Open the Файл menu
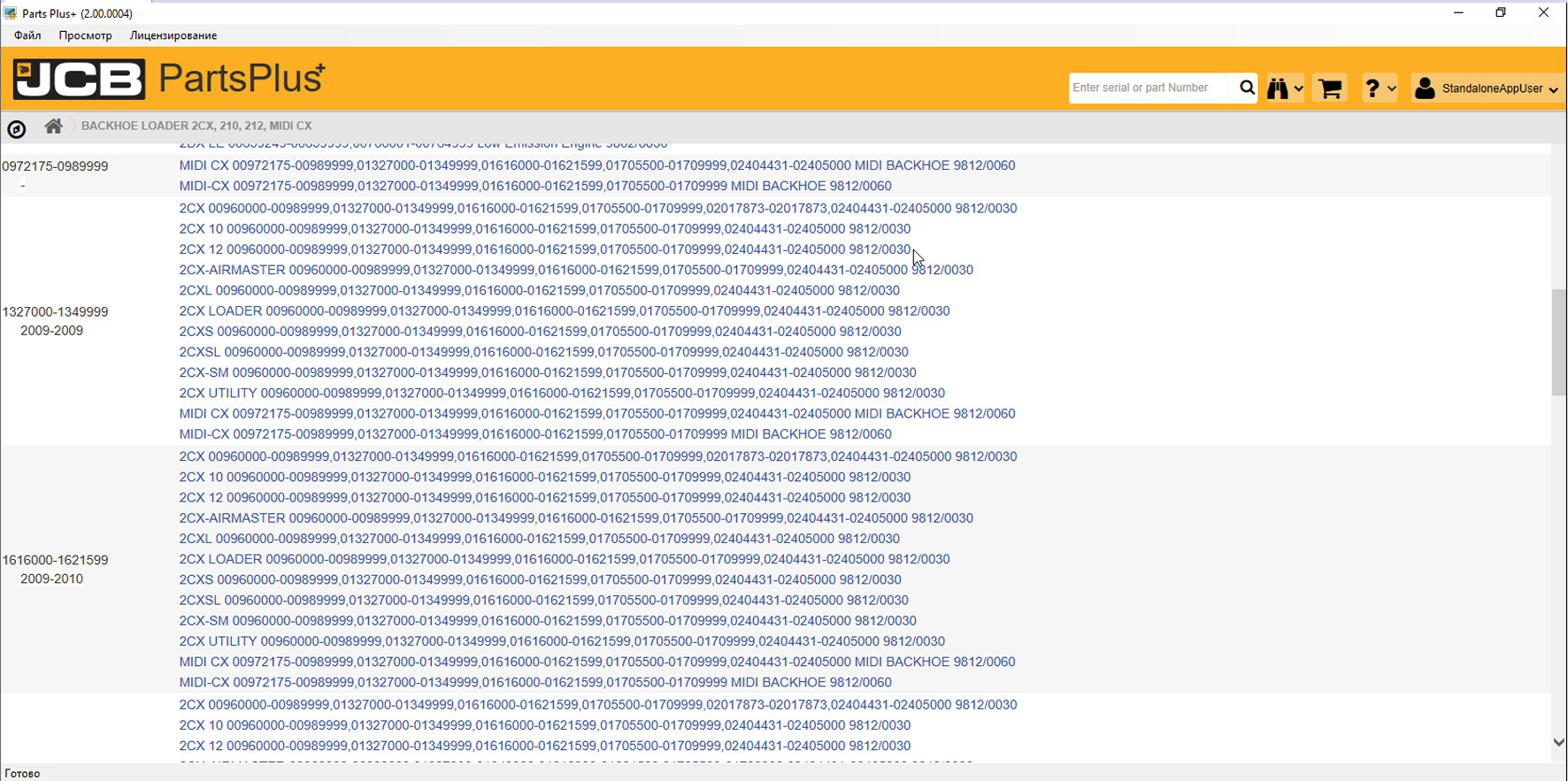Image resolution: width=1568 pixels, height=781 pixels. 27,35
